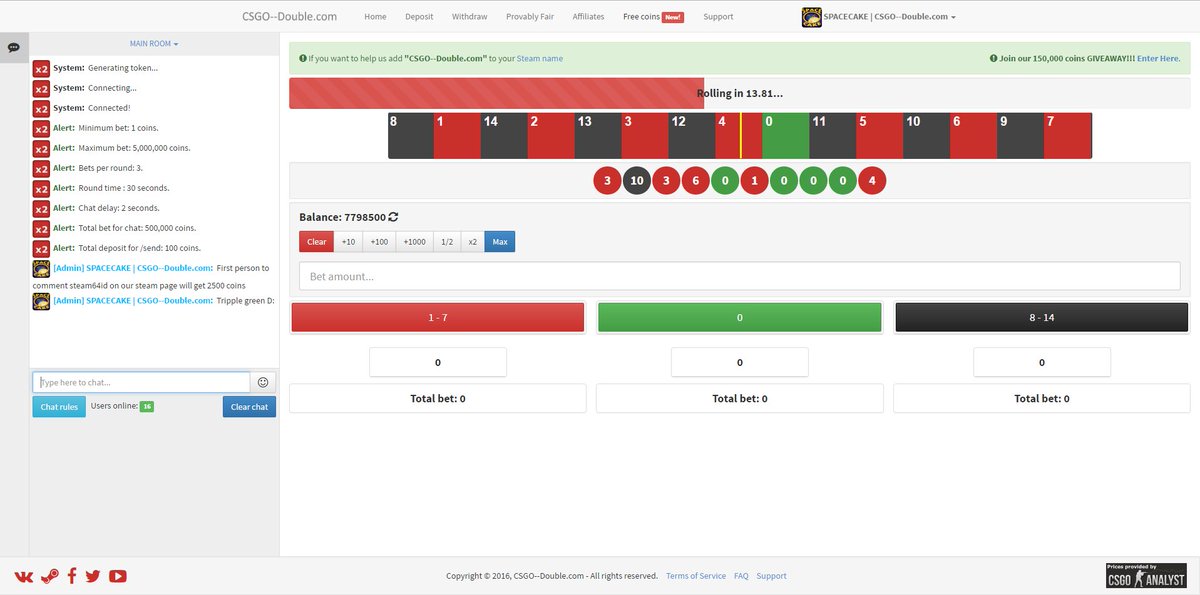1200x595 pixels.
Task: Click the Maximum bet: 5,000,000 coins alert
Action: pos(120,148)
